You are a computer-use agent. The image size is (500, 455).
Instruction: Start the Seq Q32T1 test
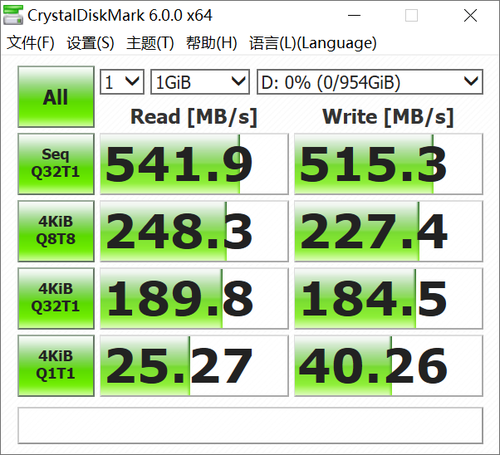click(56, 164)
